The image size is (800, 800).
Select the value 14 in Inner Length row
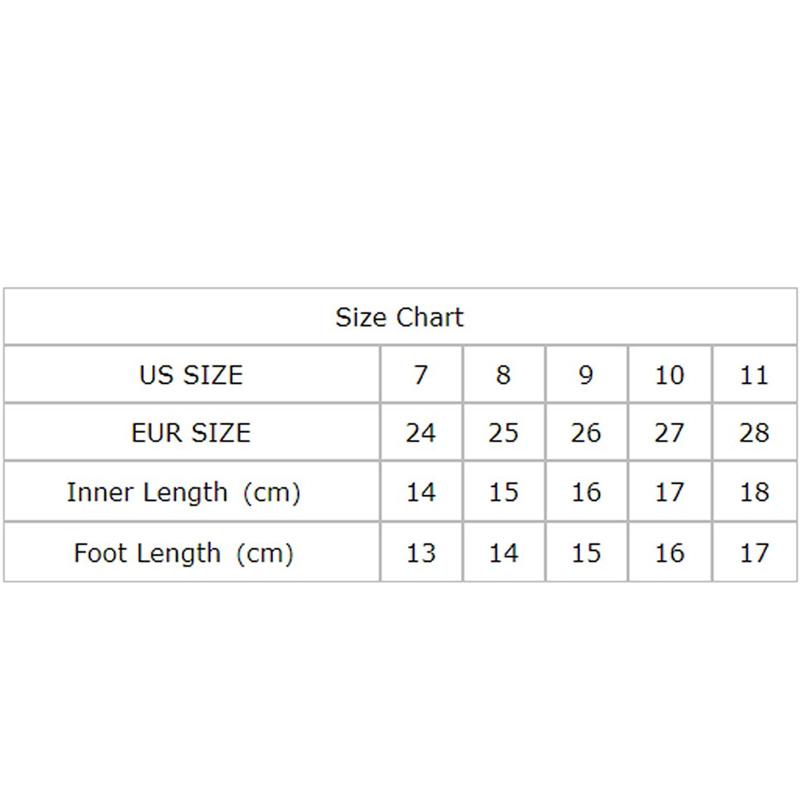point(421,492)
